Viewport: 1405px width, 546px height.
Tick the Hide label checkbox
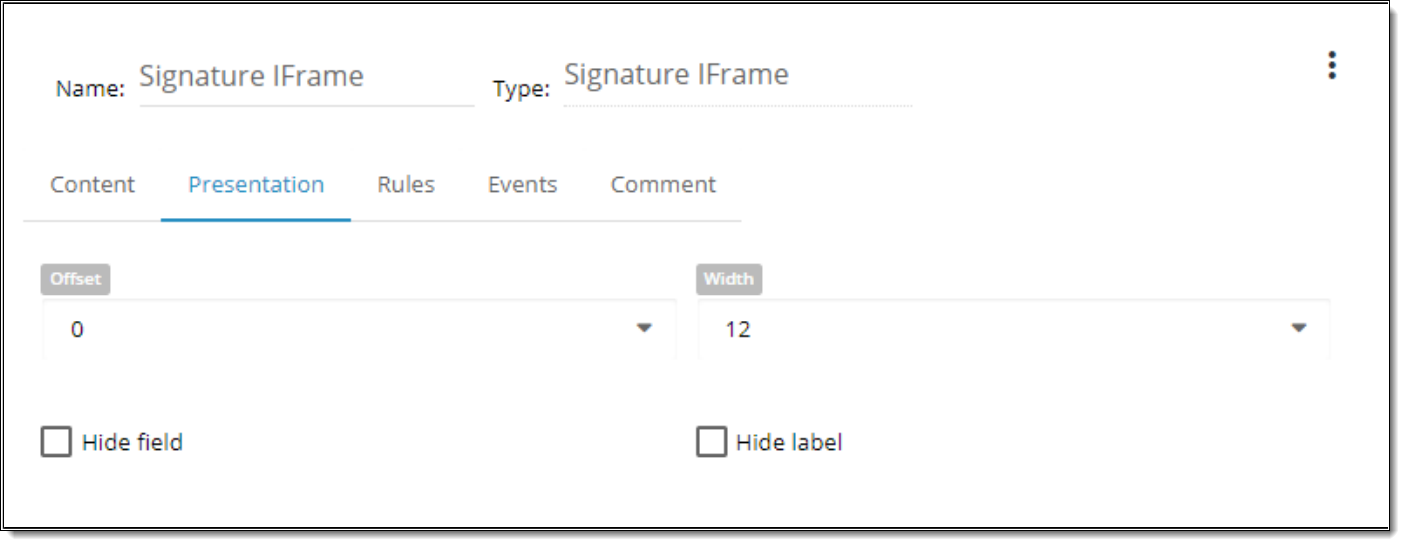coord(711,442)
